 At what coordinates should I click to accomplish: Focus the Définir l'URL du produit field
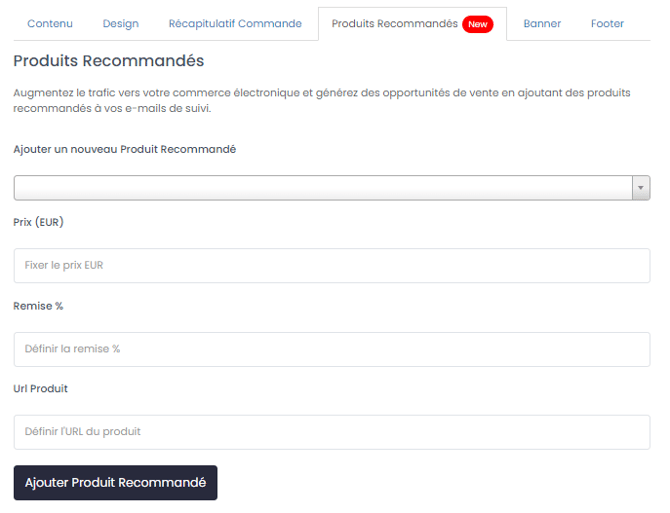point(331,432)
